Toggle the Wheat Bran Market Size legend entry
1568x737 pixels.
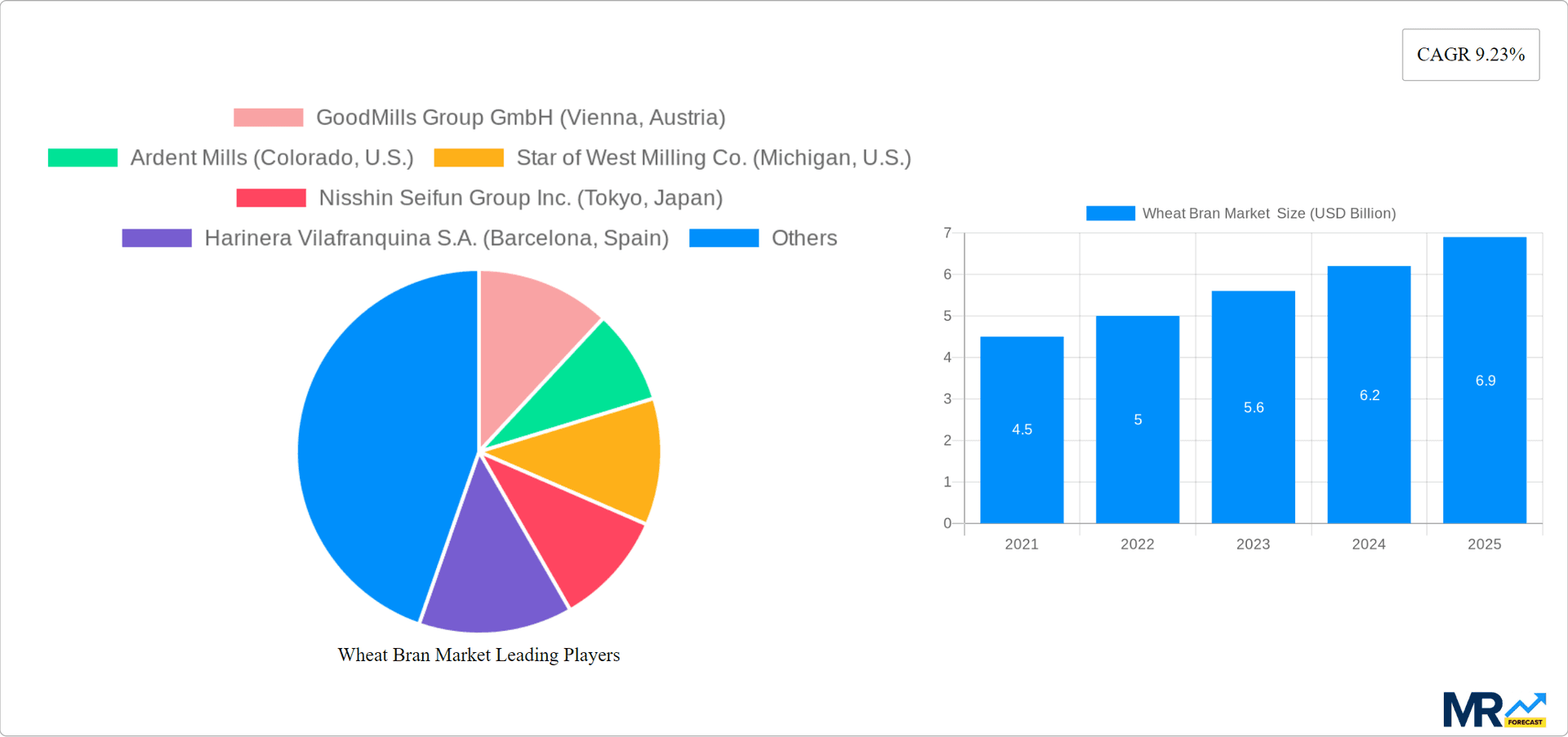point(1268,213)
